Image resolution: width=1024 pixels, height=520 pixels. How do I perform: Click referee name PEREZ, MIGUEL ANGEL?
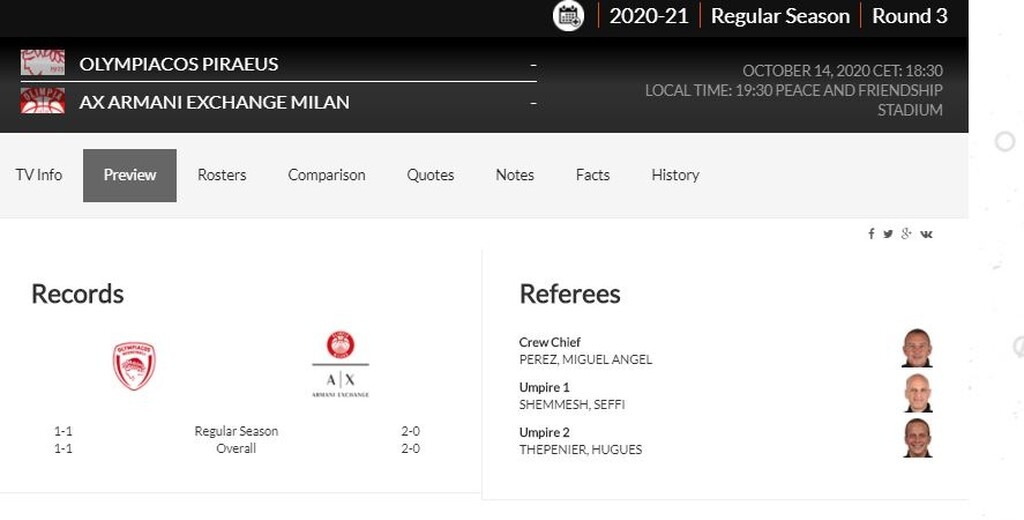[585, 359]
